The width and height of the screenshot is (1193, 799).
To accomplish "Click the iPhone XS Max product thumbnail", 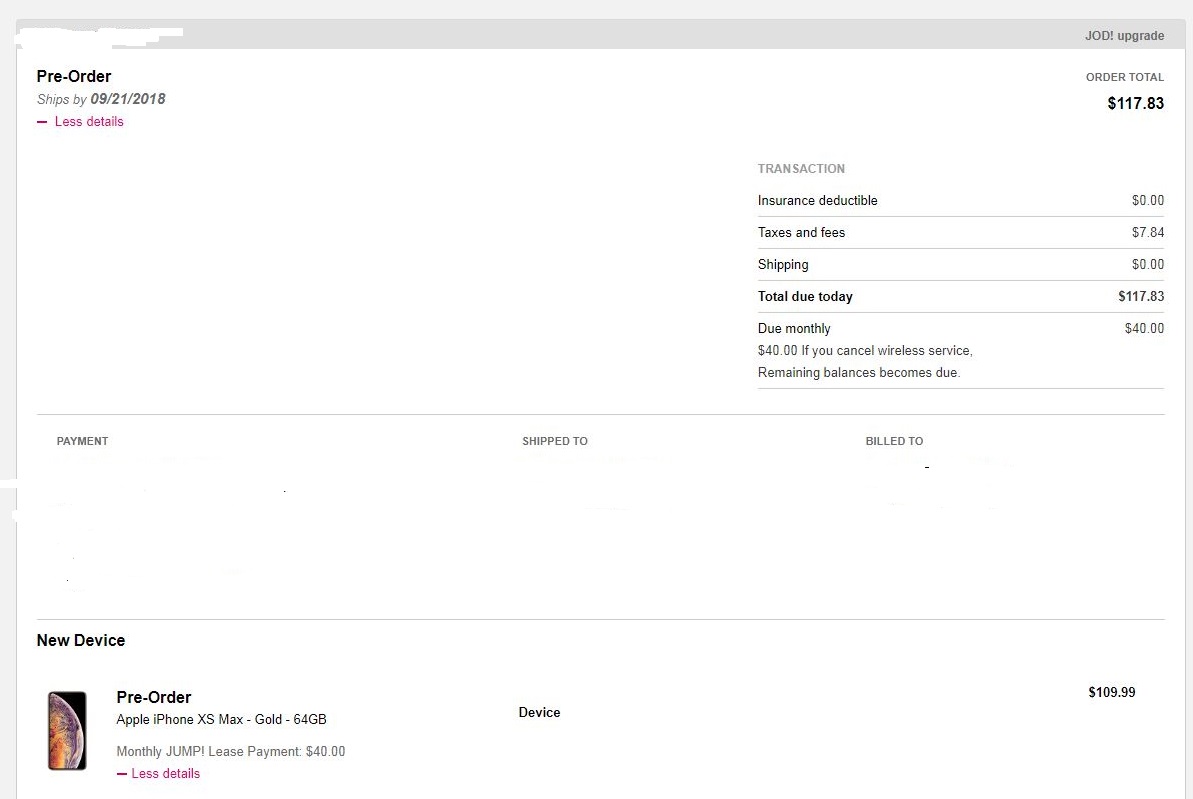I will pyautogui.click(x=67, y=731).
